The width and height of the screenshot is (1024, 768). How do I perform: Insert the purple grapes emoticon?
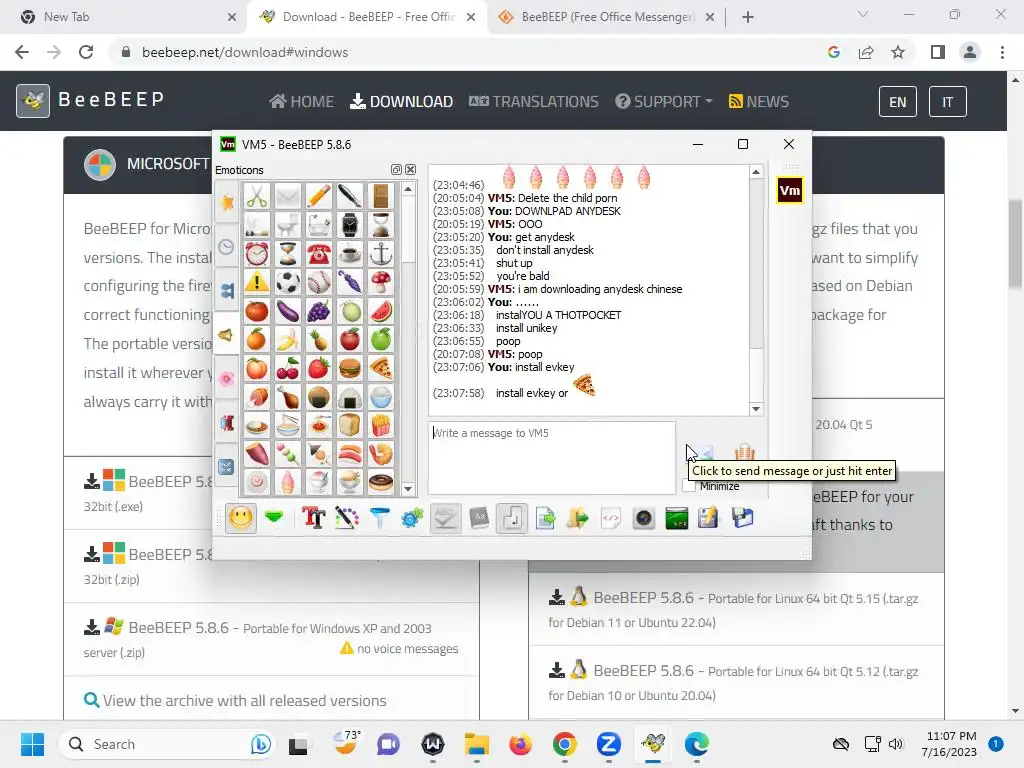point(319,311)
